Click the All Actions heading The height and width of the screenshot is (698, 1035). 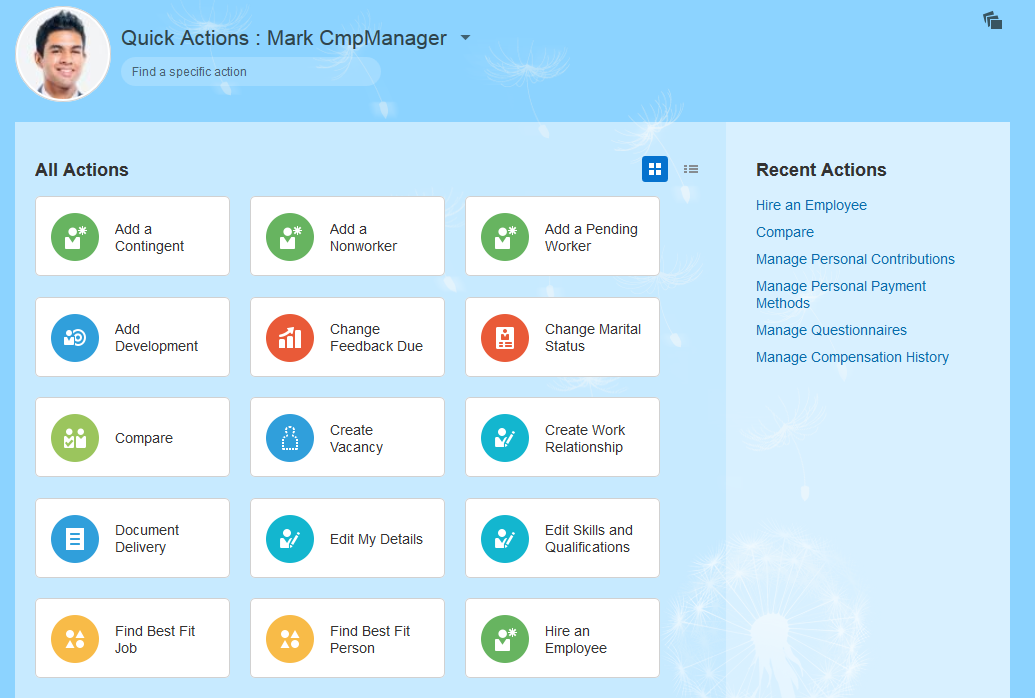click(82, 170)
